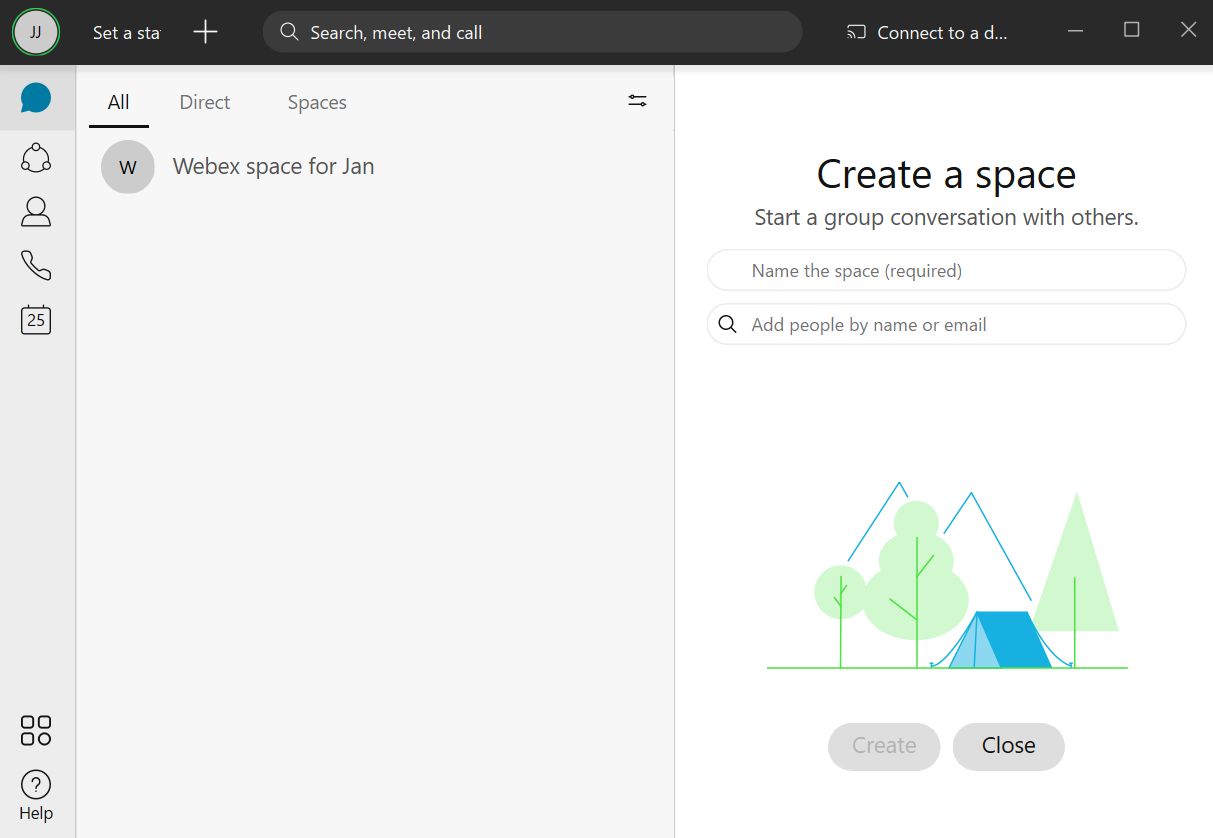This screenshot has width=1213, height=838.
Task: Open the Meetings calendar icon
Action: coord(36,319)
